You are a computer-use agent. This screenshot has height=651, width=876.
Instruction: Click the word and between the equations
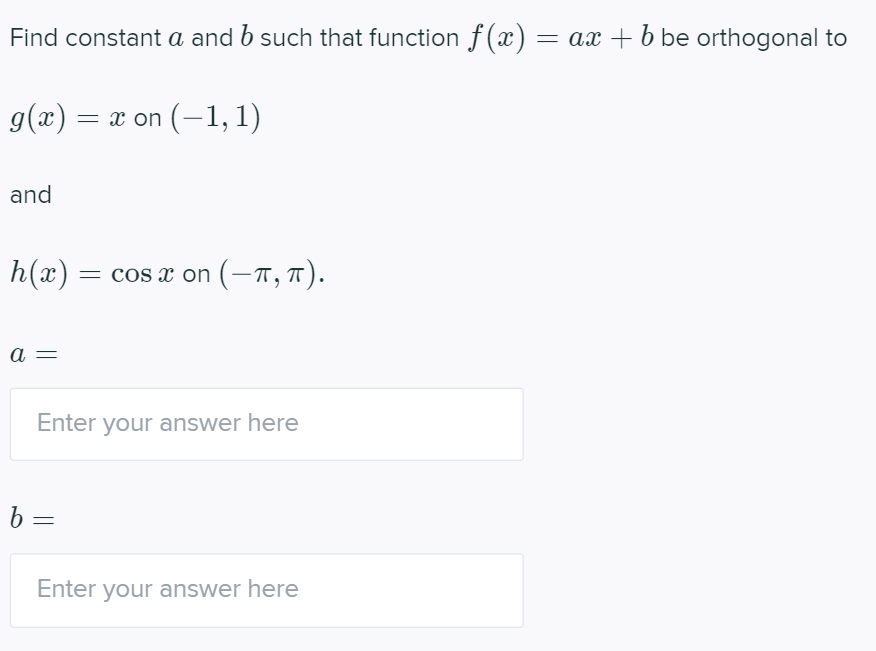coord(30,195)
